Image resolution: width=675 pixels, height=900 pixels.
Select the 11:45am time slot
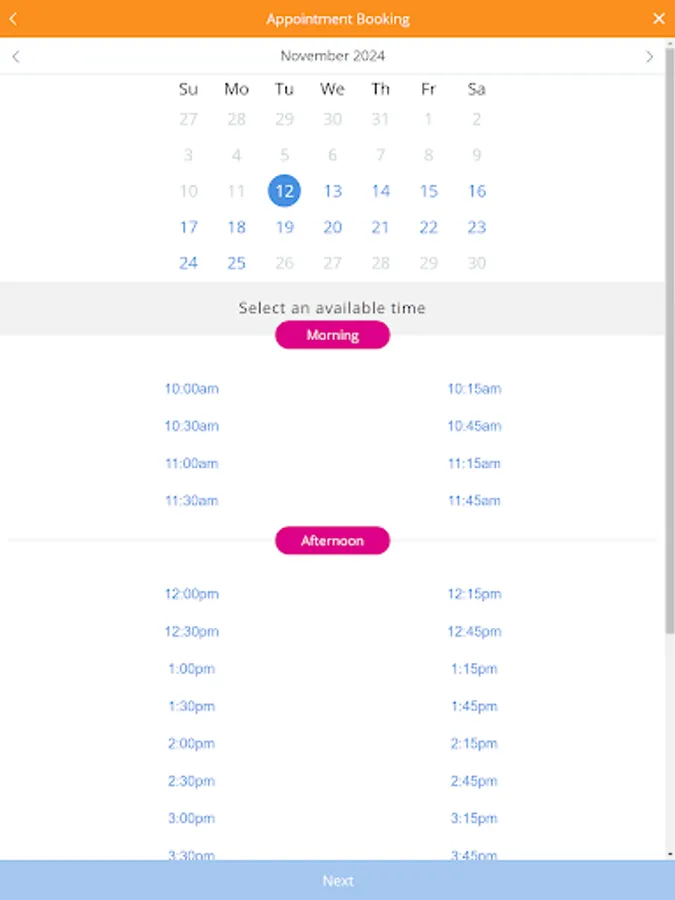click(474, 501)
